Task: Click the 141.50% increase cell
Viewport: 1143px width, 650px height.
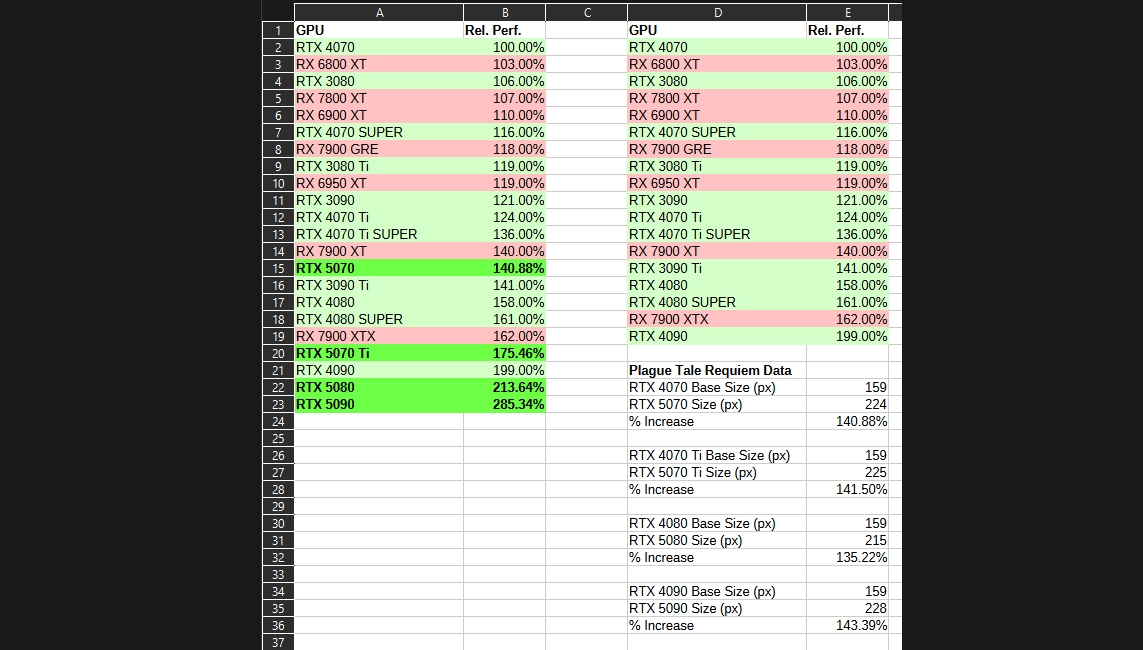Action: click(x=847, y=489)
